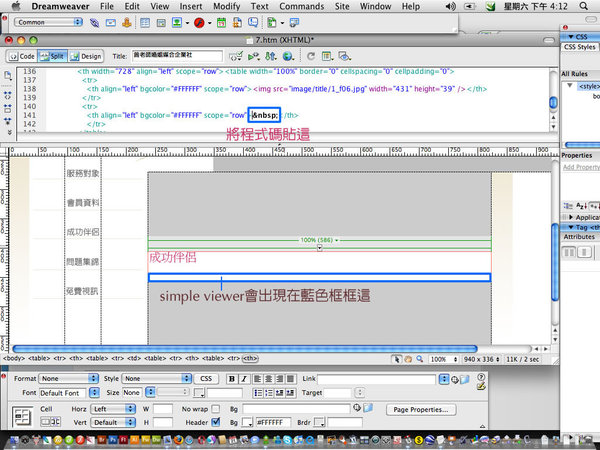Preview in browser via globe icon
The image size is (600, 450).
tap(288, 57)
